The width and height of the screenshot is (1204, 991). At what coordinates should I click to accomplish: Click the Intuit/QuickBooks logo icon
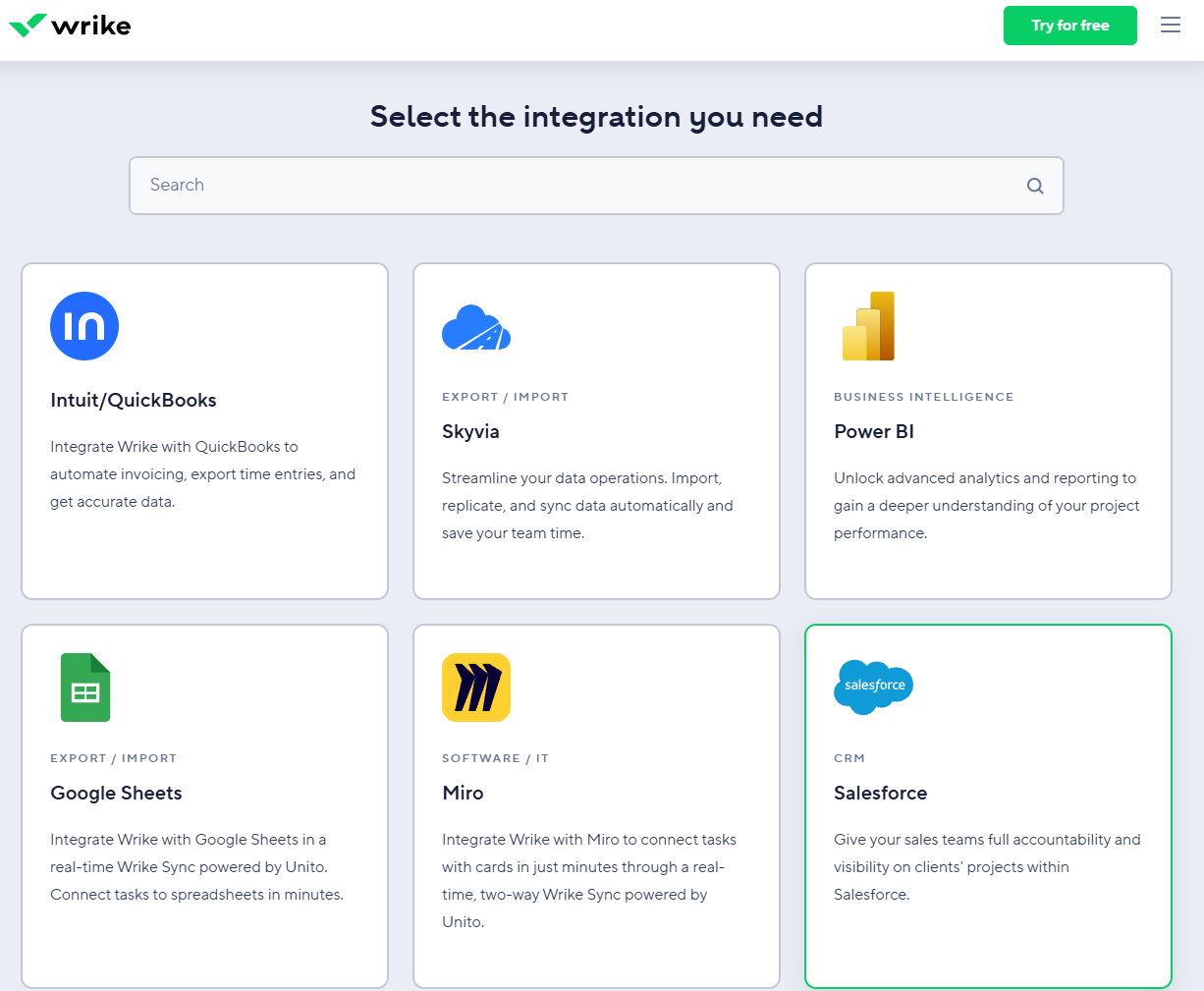[x=84, y=326]
